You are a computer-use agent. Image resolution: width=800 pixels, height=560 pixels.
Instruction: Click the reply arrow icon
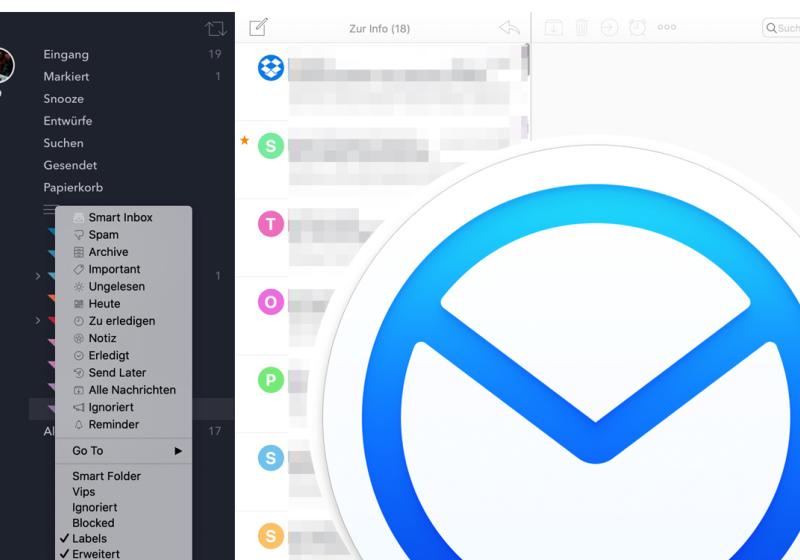pos(509,28)
